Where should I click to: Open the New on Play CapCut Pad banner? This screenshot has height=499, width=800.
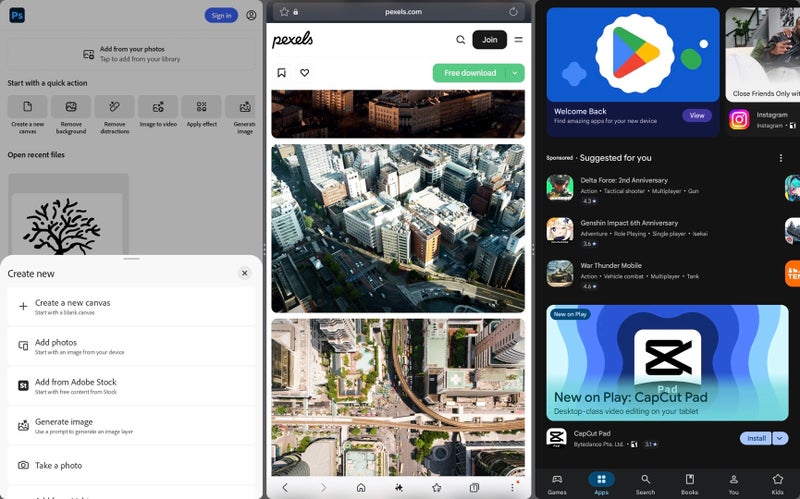click(x=667, y=363)
